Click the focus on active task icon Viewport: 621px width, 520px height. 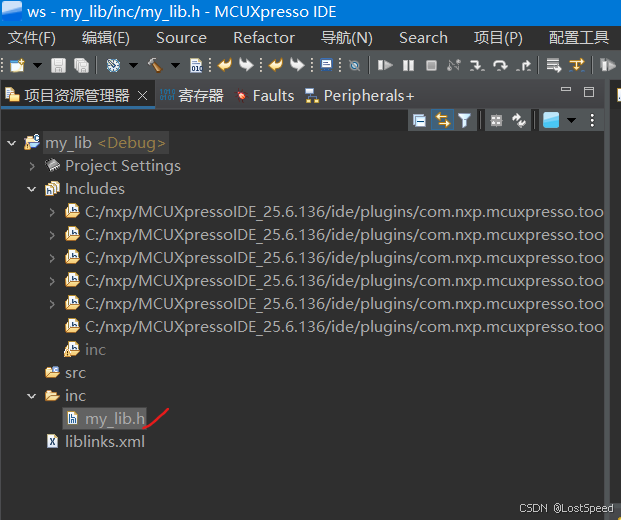(x=496, y=120)
